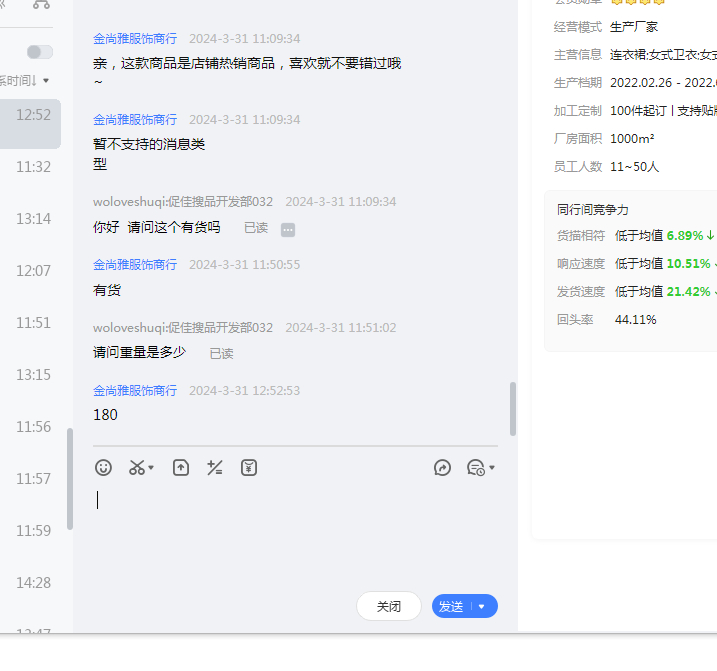This screenshot has height=671, width=717.
Task: Open the plus-slash quick calculation icon
Action: [x=214, y=467]
